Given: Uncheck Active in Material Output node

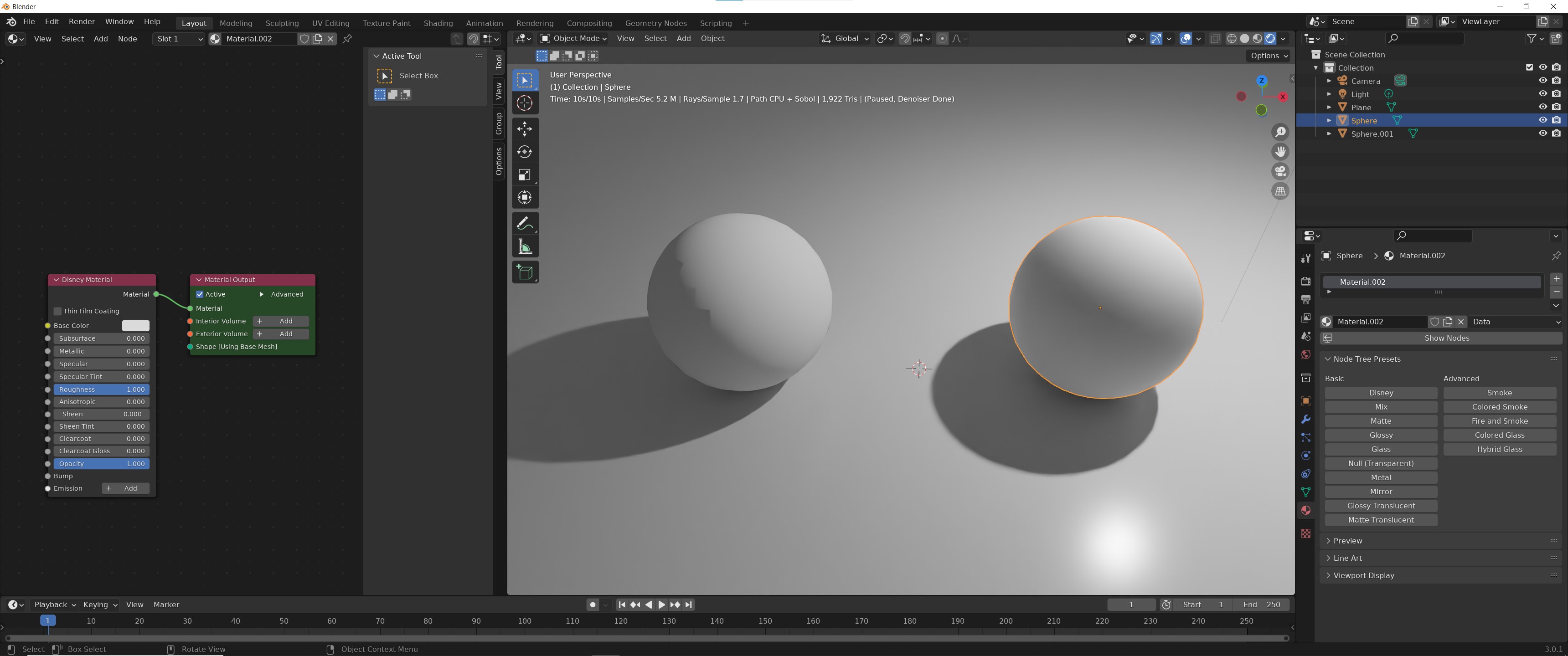Looking at the screenshot, I should click(200, 294).
